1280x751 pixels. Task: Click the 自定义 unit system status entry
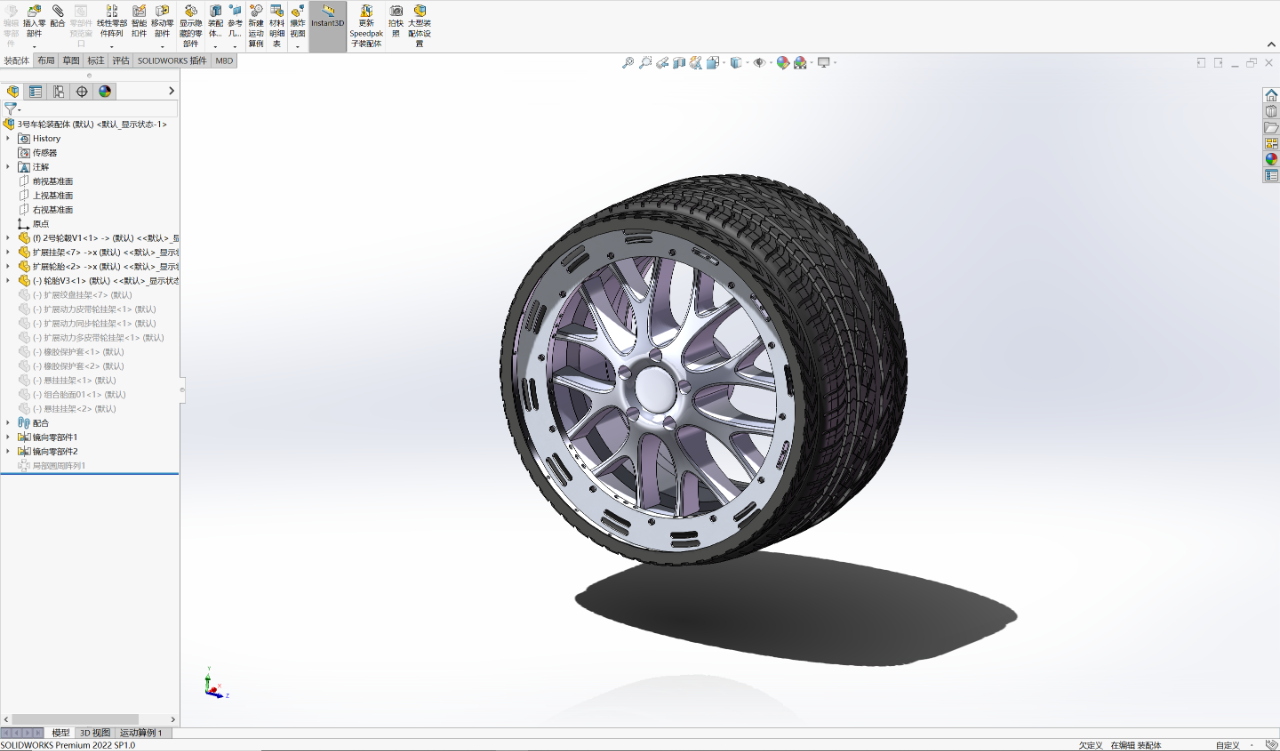(x=1227, y=745)
